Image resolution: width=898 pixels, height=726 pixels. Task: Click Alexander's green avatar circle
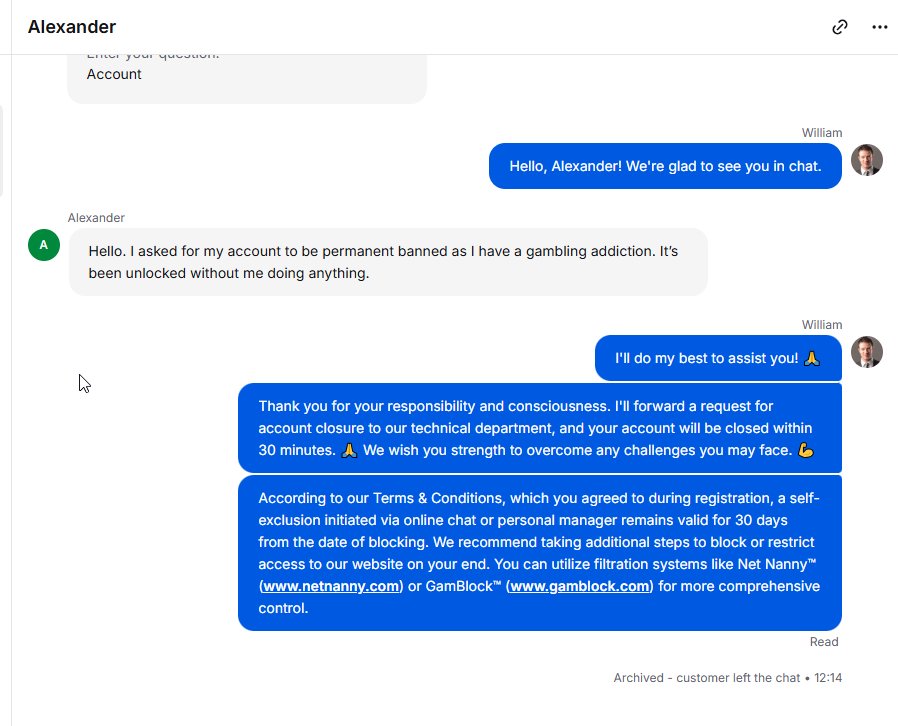[44, 245]
